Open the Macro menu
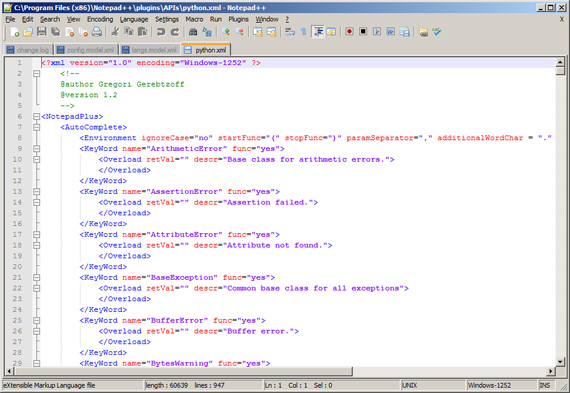The height and width of the screenshot is (393, 570). (194, 19)
